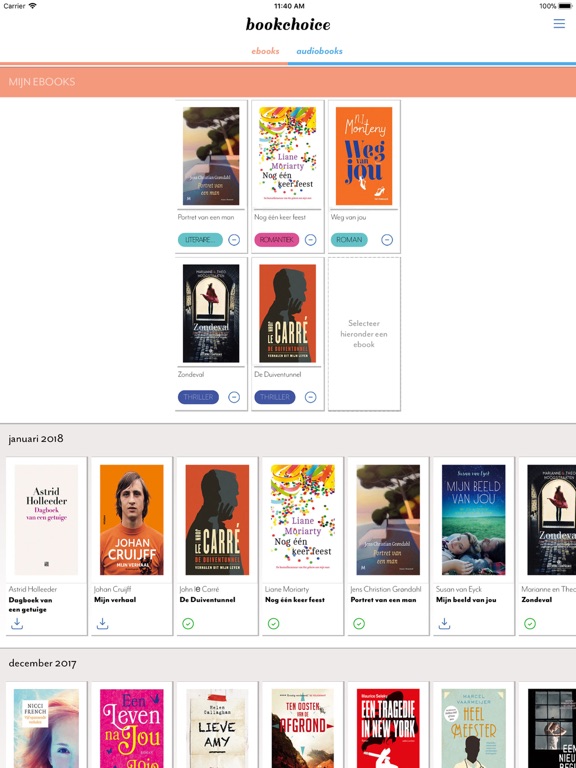Download Mijn beeld van jou
Screen dimensions: 576x768
[x=444, y=624]
